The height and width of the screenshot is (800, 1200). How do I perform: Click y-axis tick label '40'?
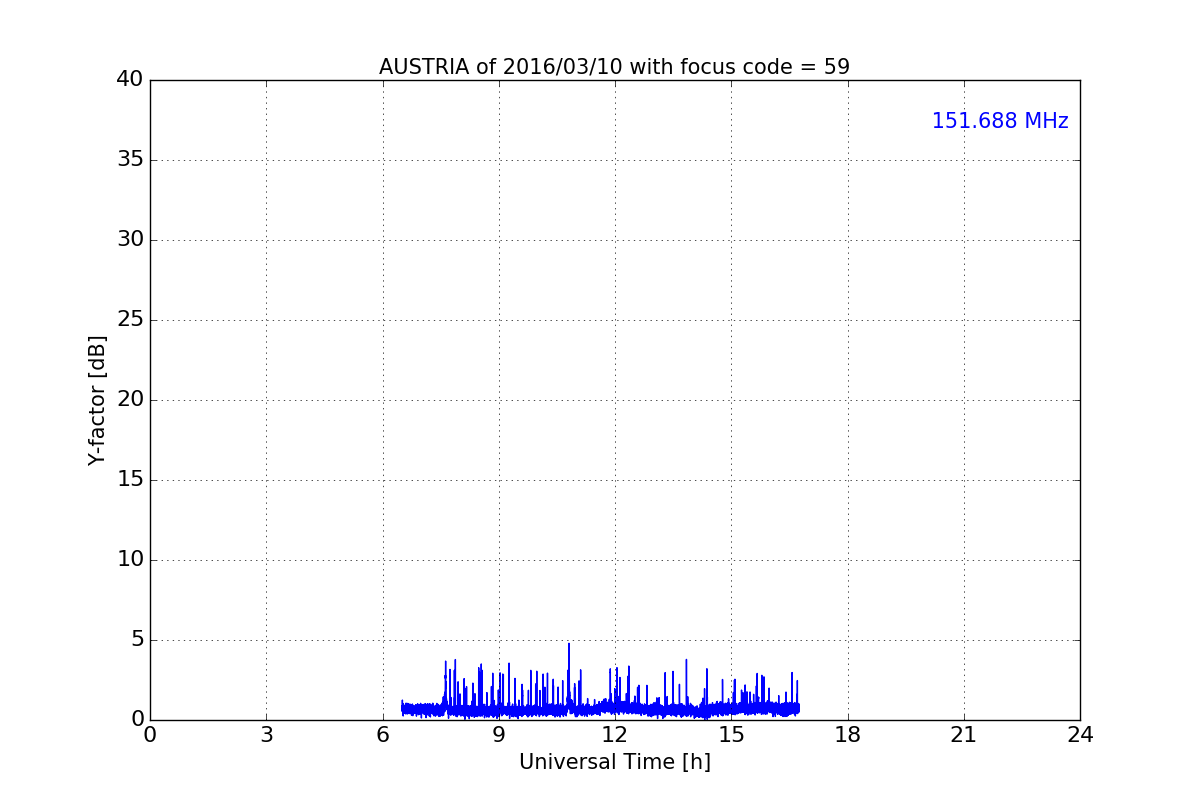(130, 80)
